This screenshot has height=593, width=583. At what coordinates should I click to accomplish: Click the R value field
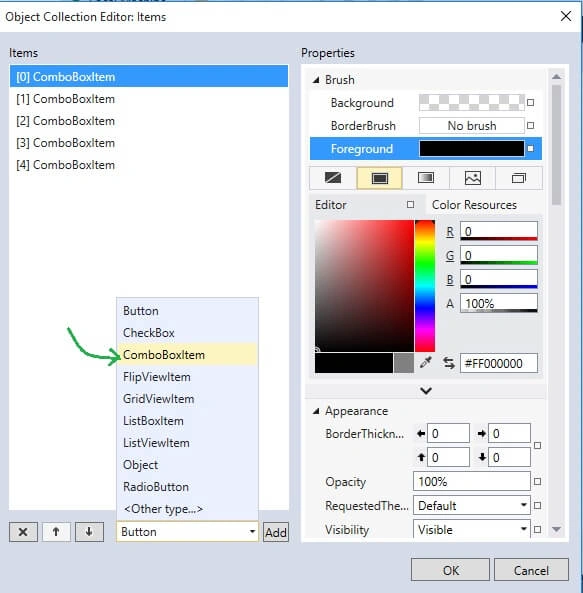(499, 231)
